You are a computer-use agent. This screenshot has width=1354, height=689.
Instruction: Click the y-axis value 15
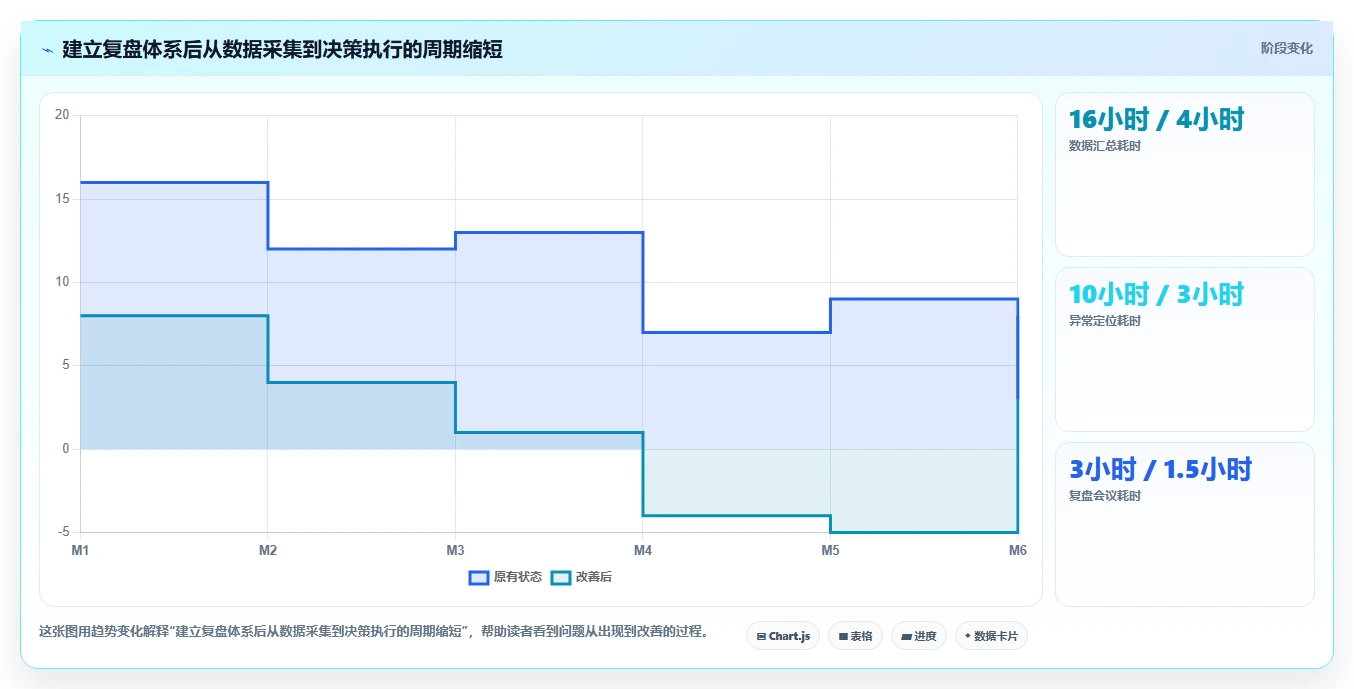62,199
